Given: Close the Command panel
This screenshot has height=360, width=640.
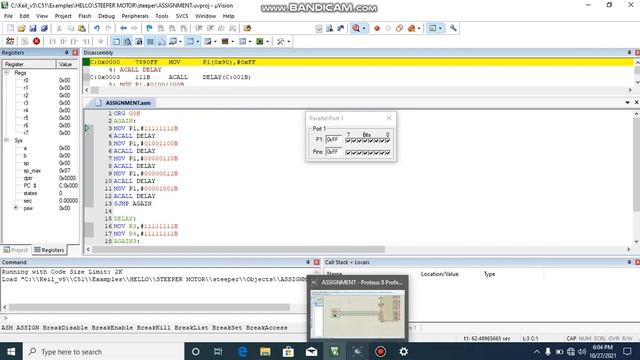Looking at the screenshot, I should point(317,262).
